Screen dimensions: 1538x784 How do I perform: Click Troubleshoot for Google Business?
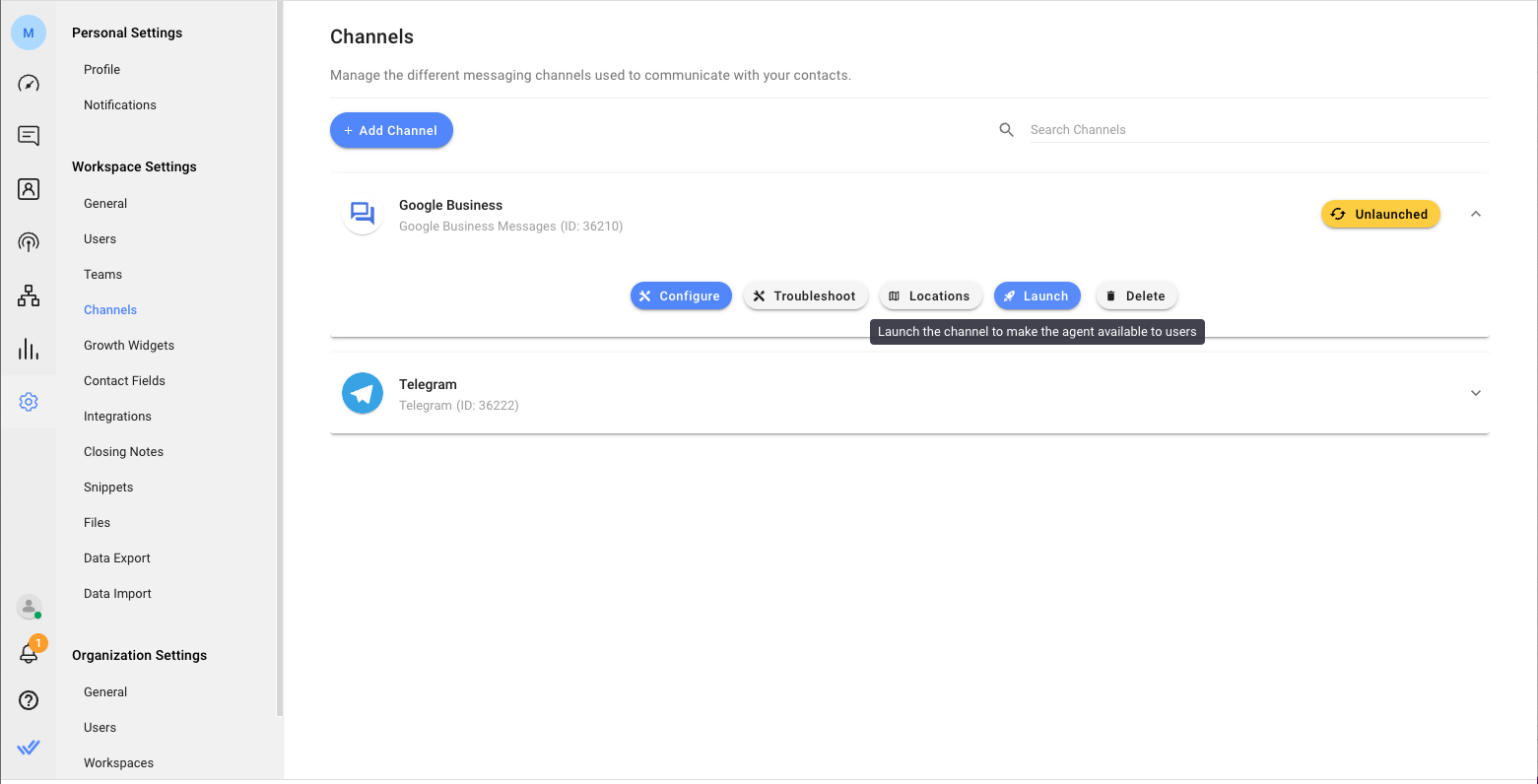pos(805,296)
